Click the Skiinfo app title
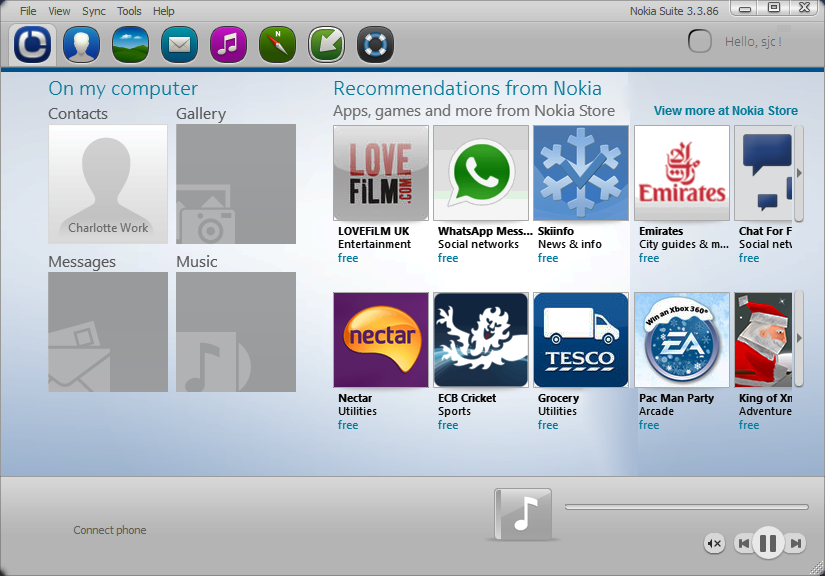Screen dimensions: 825x576 pyautogui.click(x=556, y=231)
